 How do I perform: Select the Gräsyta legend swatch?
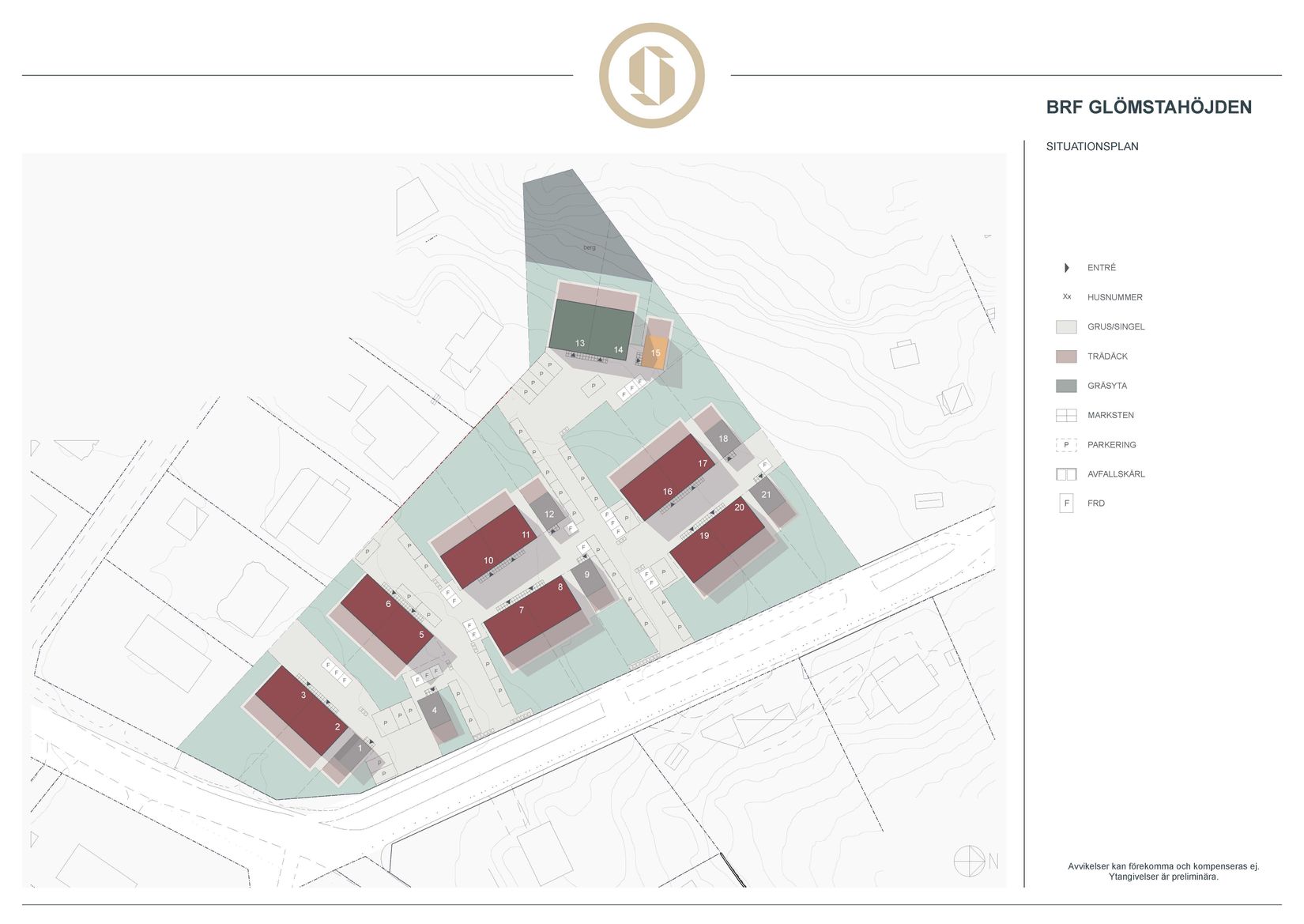1066,386
